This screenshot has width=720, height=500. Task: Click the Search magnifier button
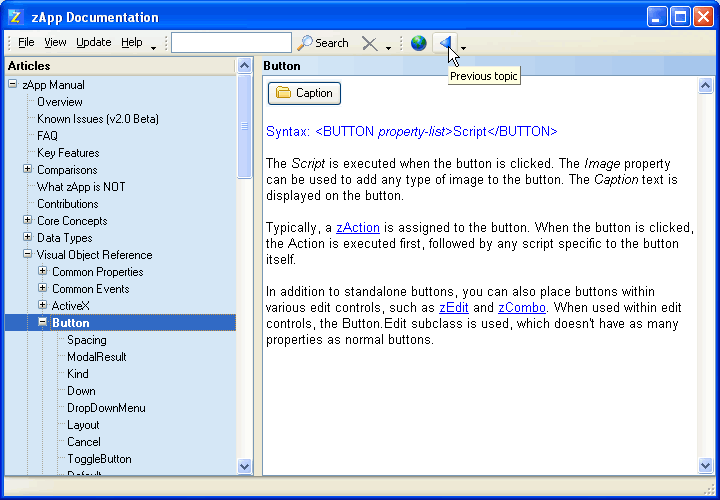click(322, 43)
